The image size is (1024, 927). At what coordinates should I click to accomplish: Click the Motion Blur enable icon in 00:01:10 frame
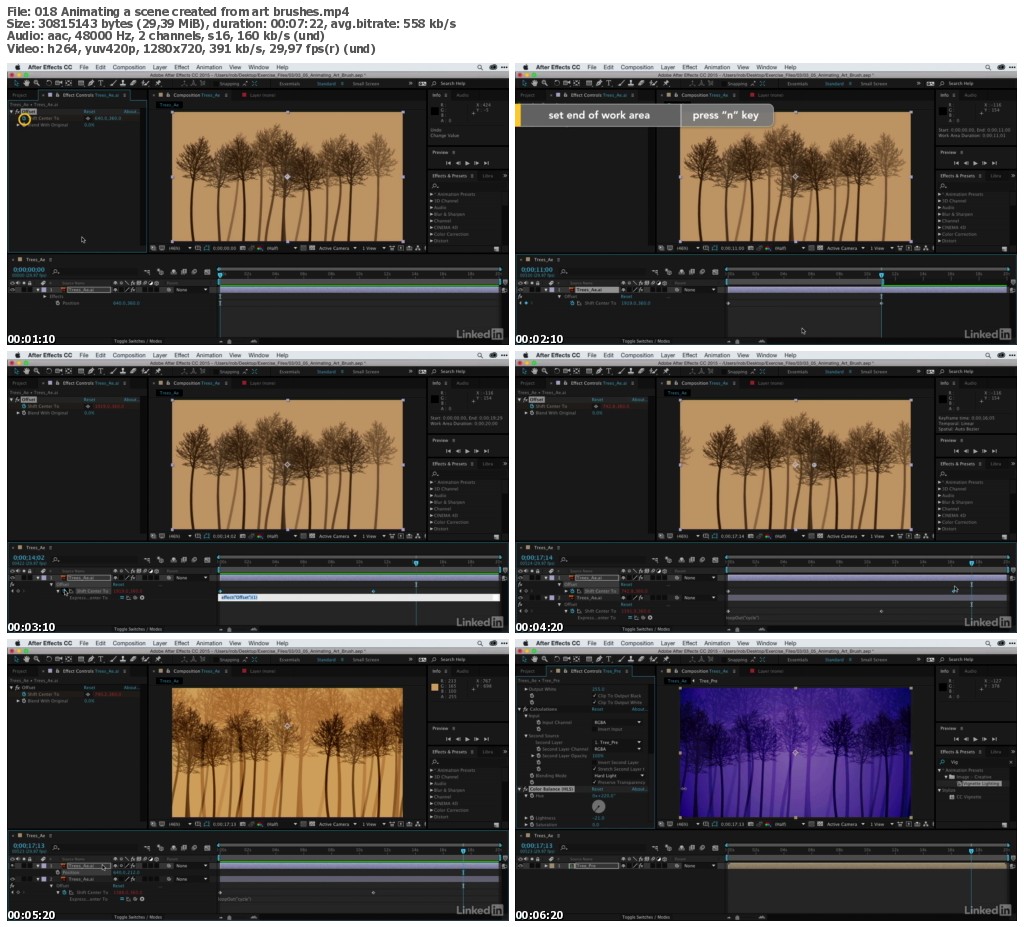(x=194, y=272)
